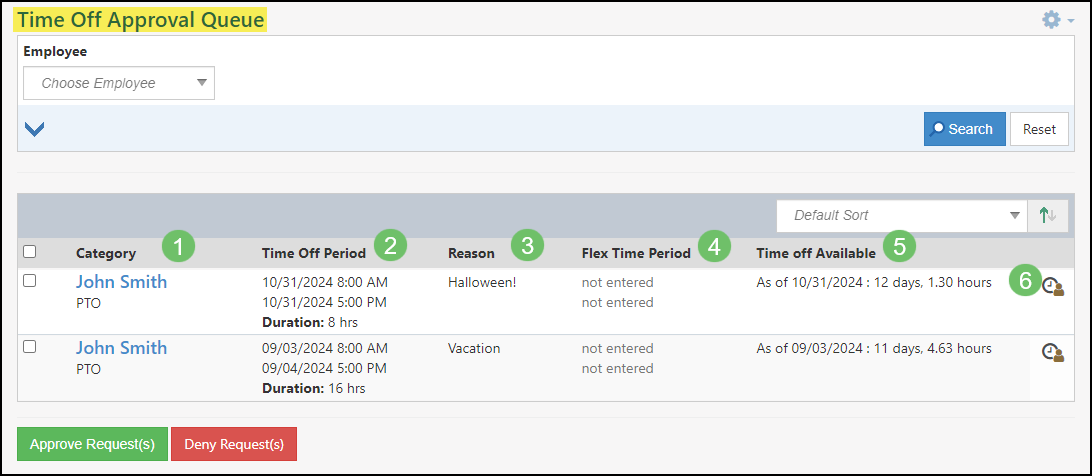Click the Vacation reason text
This screenshot has height=476, width=1092.
[x=474, y=348]
